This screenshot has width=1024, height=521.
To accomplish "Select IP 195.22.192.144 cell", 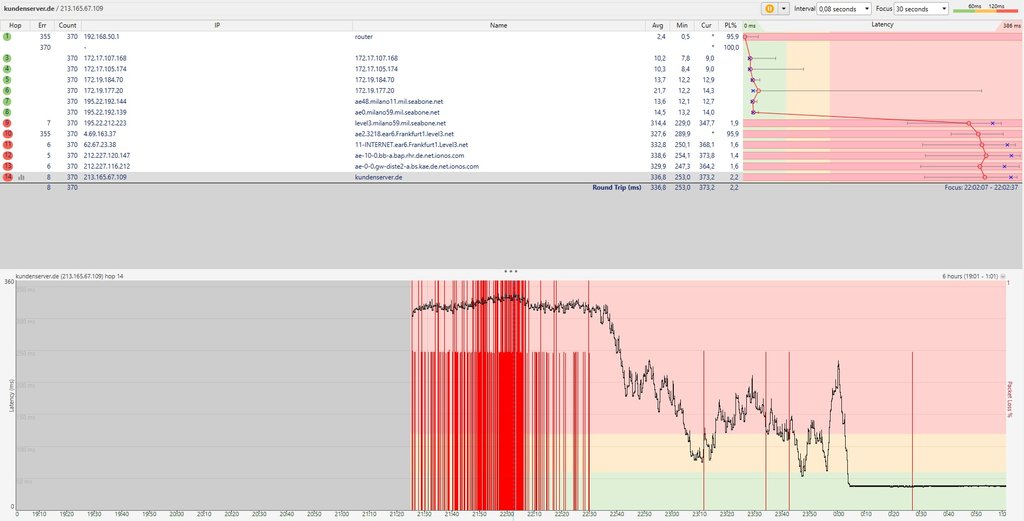I will click(105, 102).
